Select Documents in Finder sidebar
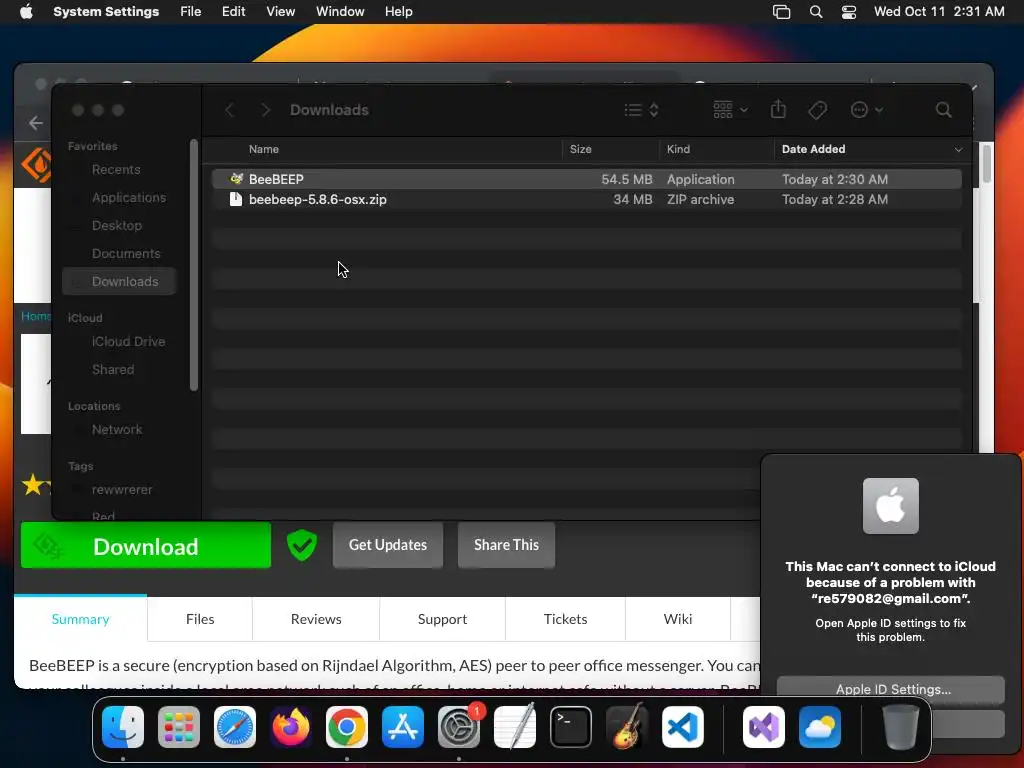 pos(119,254)
